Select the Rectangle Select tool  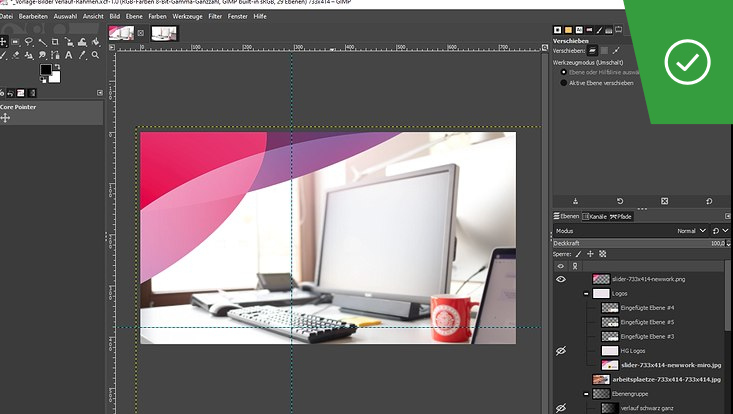[x=15, y=42]
